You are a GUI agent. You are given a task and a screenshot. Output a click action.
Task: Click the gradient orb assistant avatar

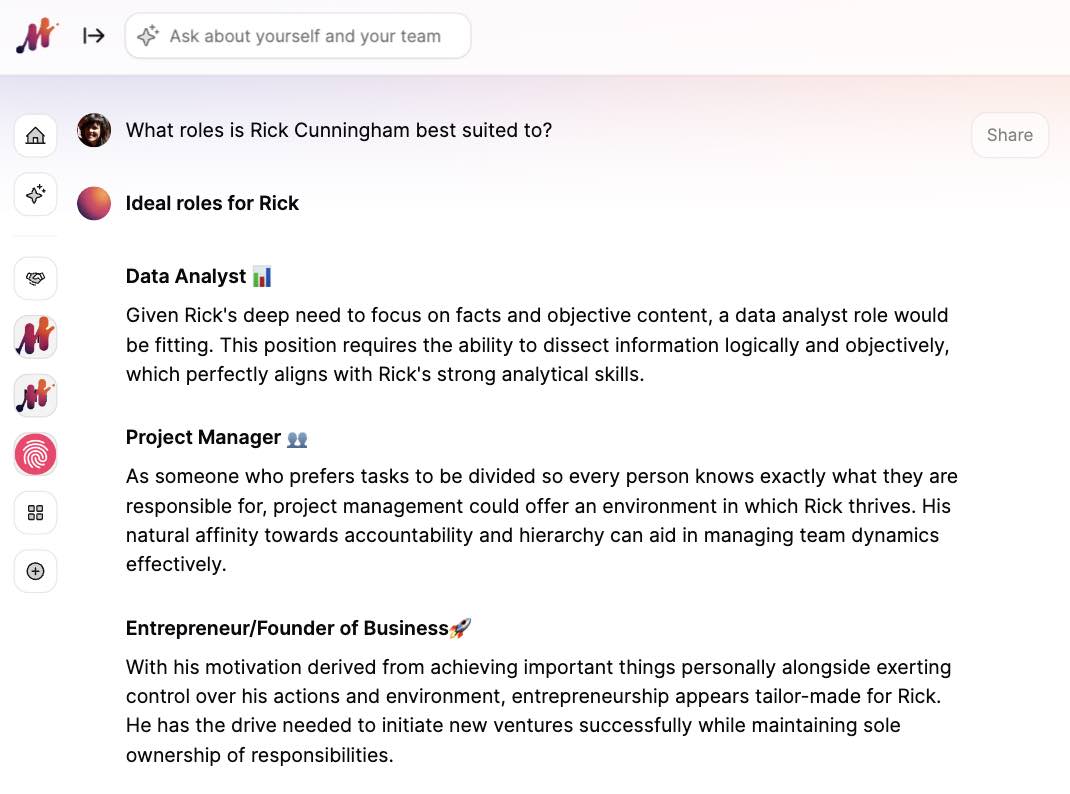coord(94,203)
